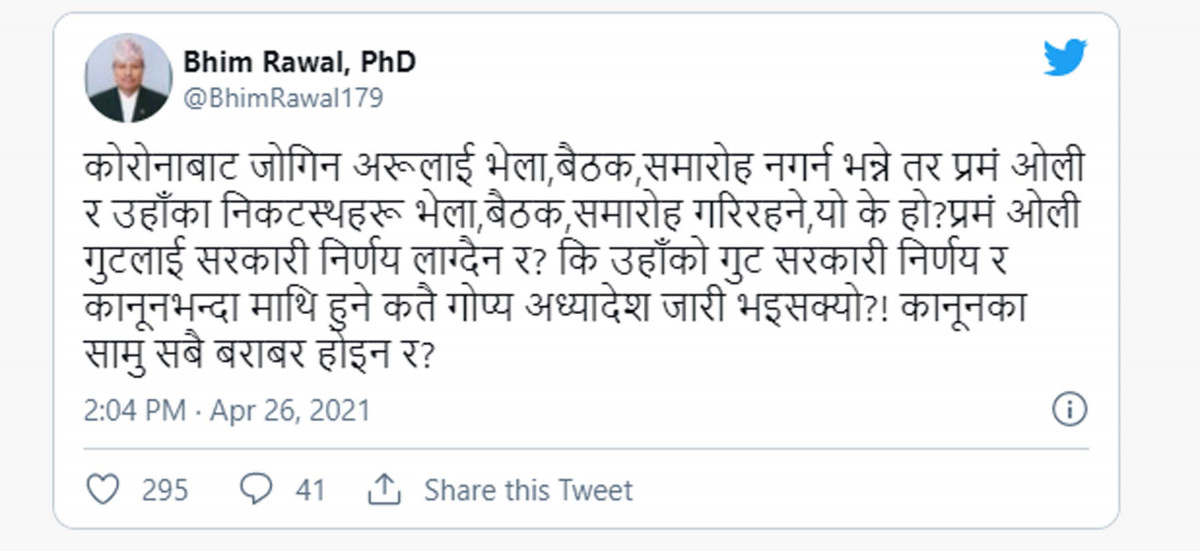Open the tweet info circle icon

[x=1070, y=409]
